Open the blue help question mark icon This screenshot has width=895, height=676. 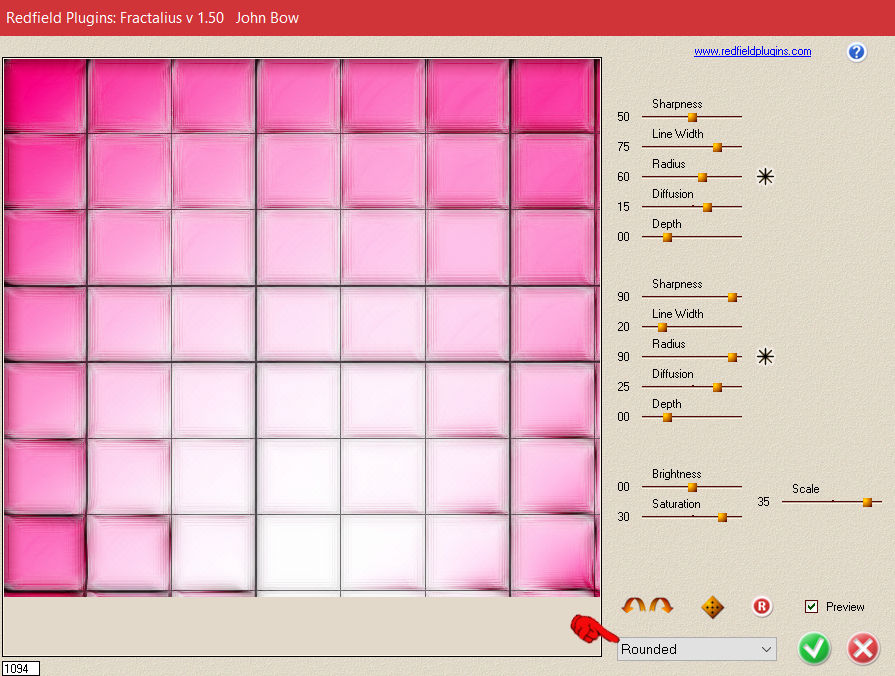pyautogui.click(x=856, y=52)
